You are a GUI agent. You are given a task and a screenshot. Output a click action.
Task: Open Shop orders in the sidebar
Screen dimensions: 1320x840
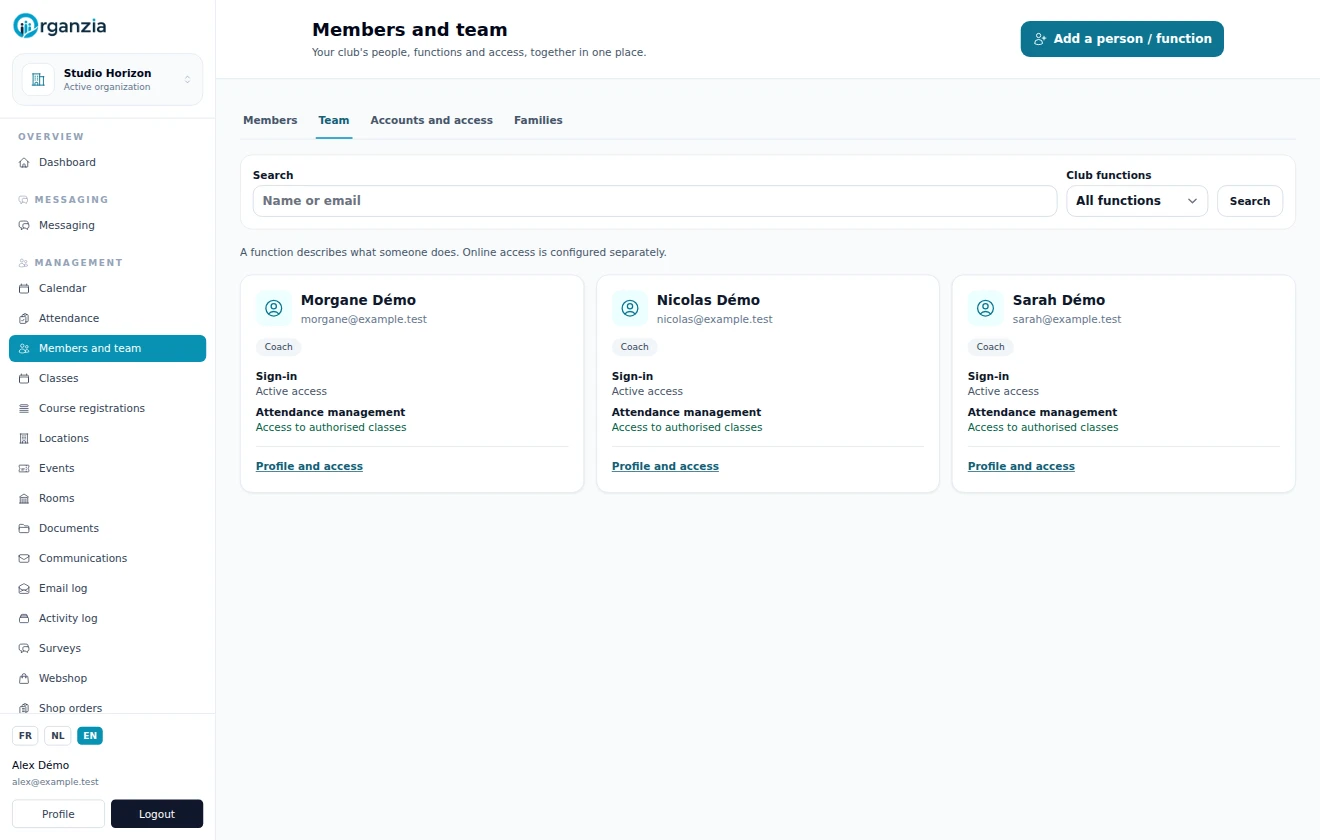(x=107, y=707)
